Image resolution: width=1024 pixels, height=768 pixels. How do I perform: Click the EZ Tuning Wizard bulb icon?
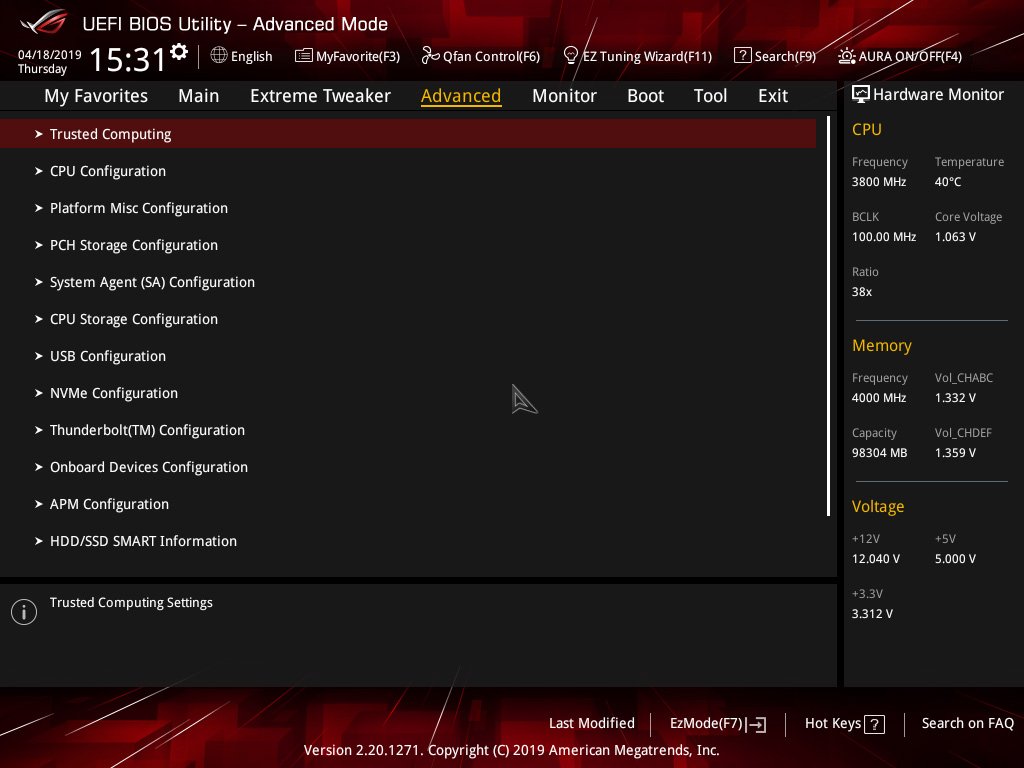pos(571,56)
